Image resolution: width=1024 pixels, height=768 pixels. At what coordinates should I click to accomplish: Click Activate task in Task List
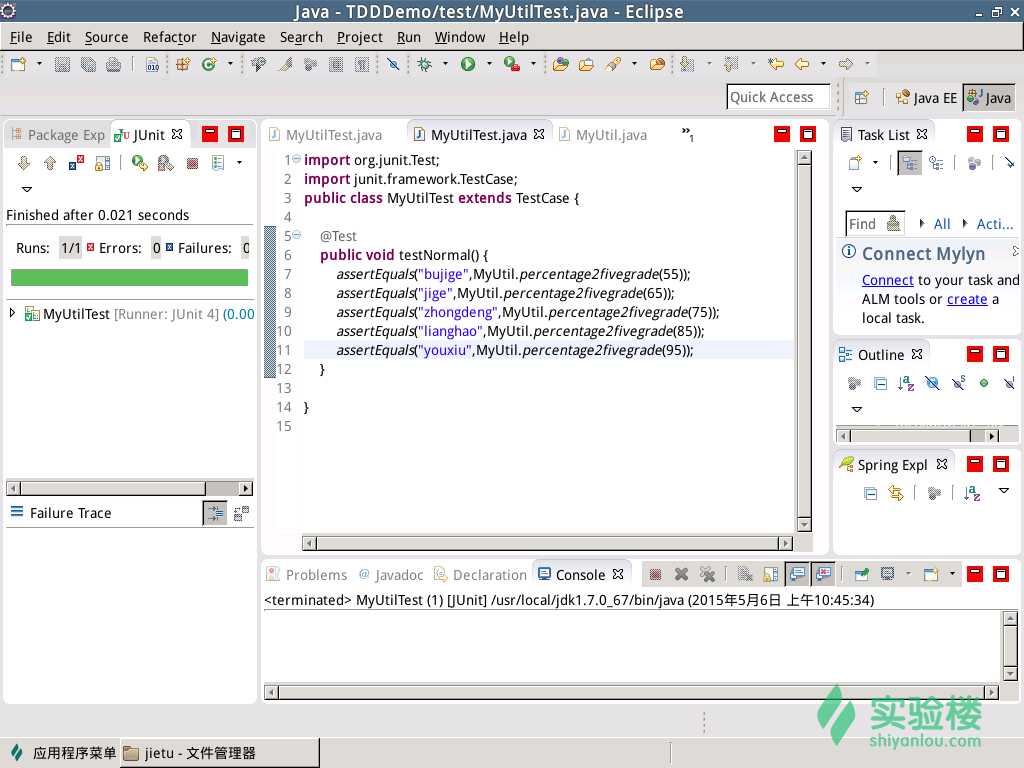[x=994, y=224]
